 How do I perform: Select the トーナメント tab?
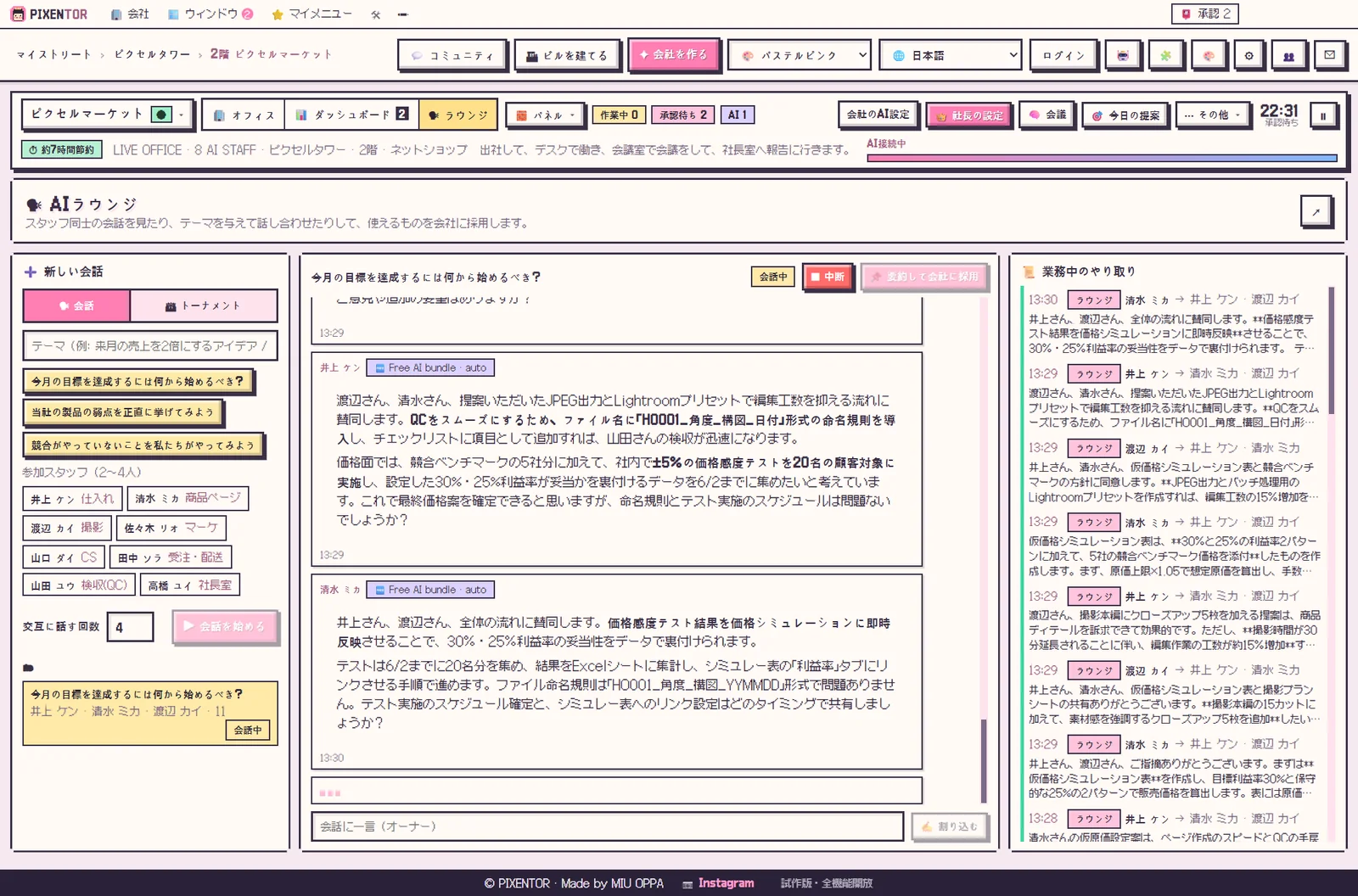[x=204, y=305]
